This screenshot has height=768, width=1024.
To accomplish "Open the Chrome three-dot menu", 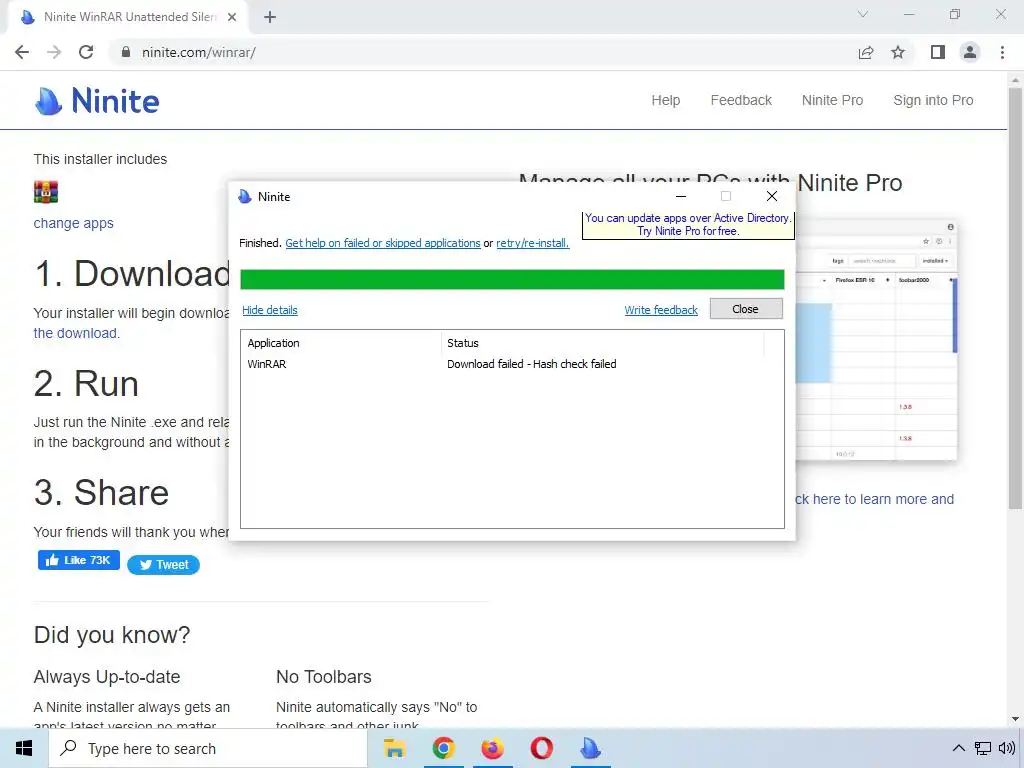I will pyautogui.click(x=1002, y=52).
